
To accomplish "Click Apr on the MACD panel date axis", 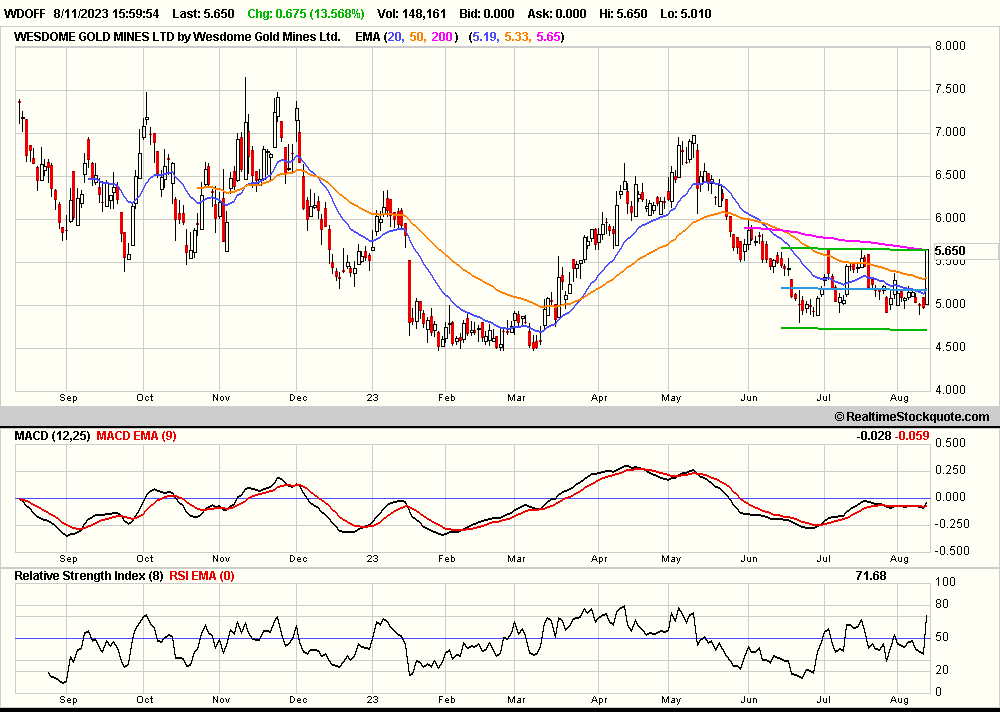I will 599,559.
